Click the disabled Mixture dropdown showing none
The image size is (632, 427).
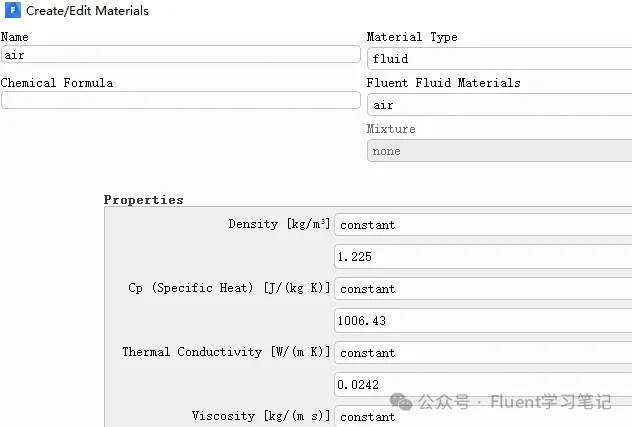(x=499, y=151)
